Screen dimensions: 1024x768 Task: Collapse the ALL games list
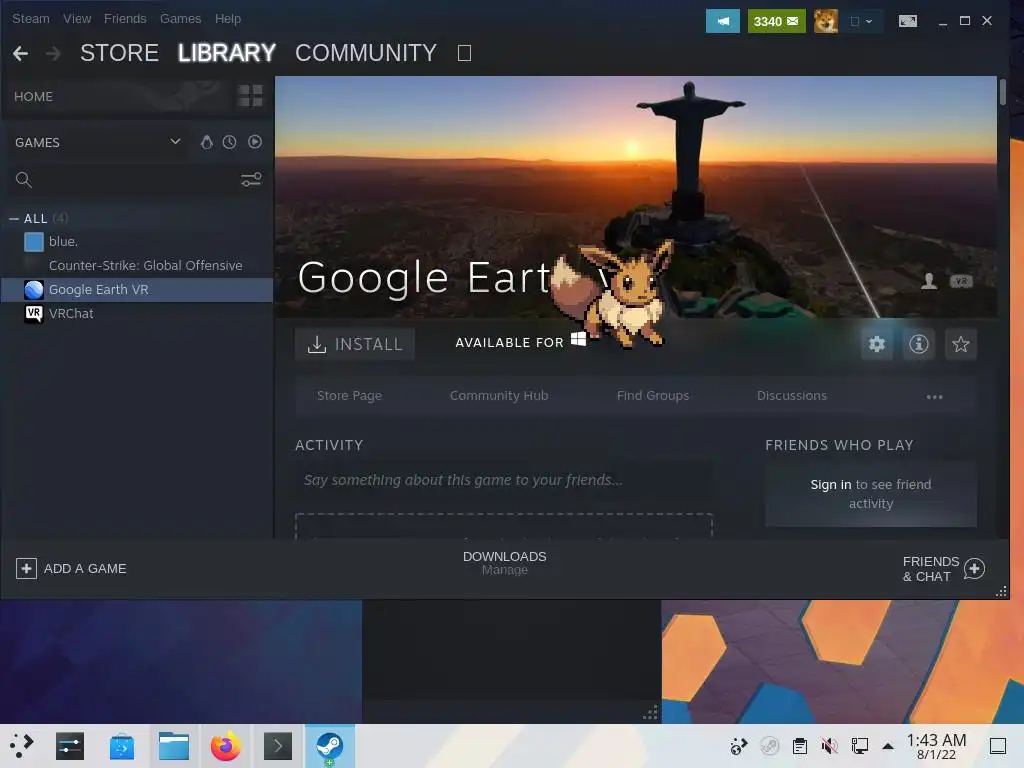point(14,219)
